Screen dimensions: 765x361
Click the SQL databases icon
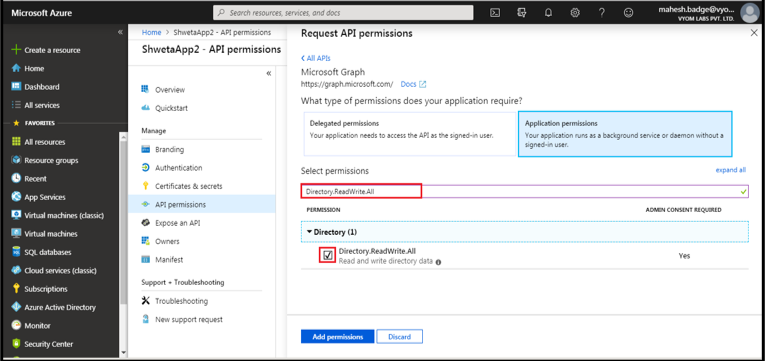(16, 252)
